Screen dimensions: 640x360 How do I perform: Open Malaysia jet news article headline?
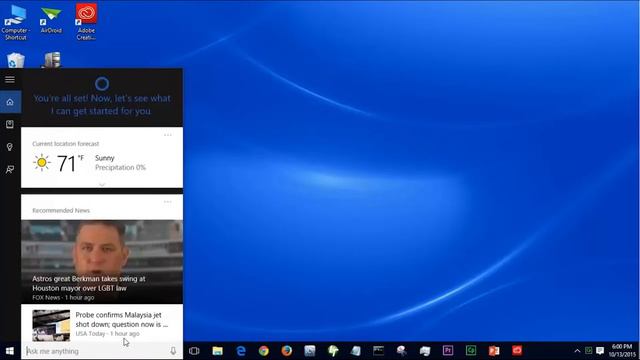coord(122,320)
